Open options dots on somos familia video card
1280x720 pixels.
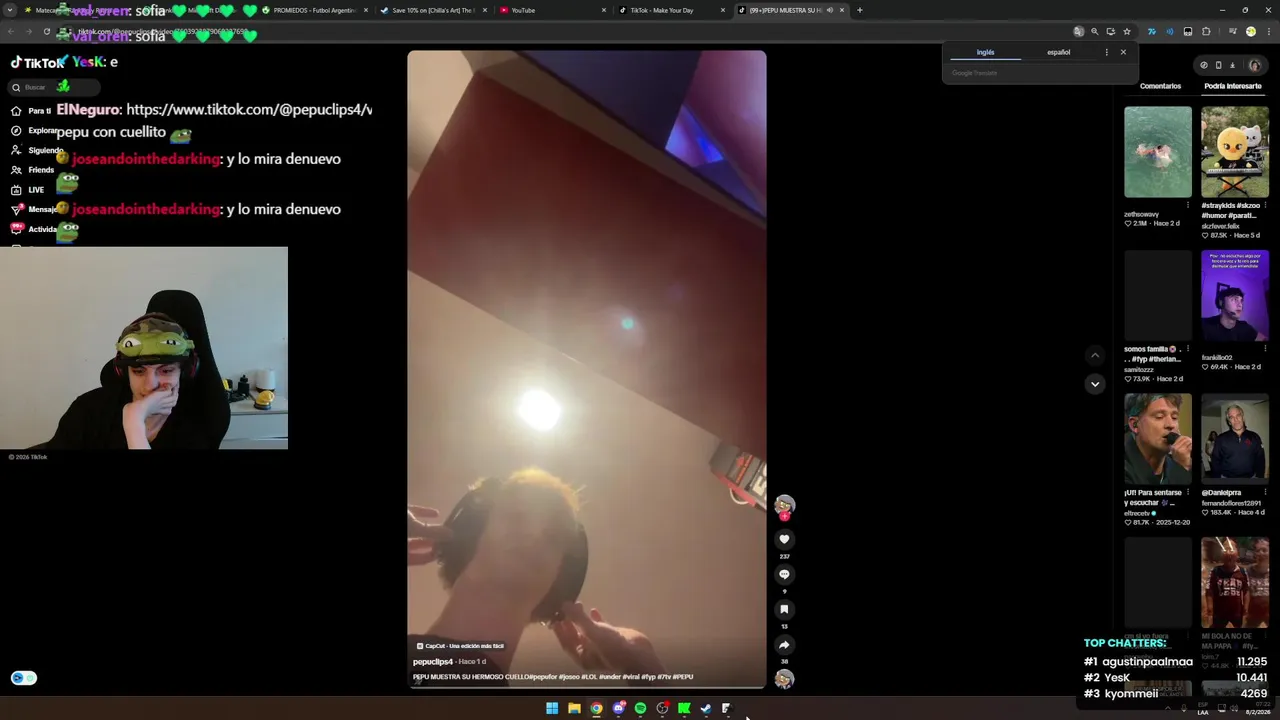(x=1187, y=349)
